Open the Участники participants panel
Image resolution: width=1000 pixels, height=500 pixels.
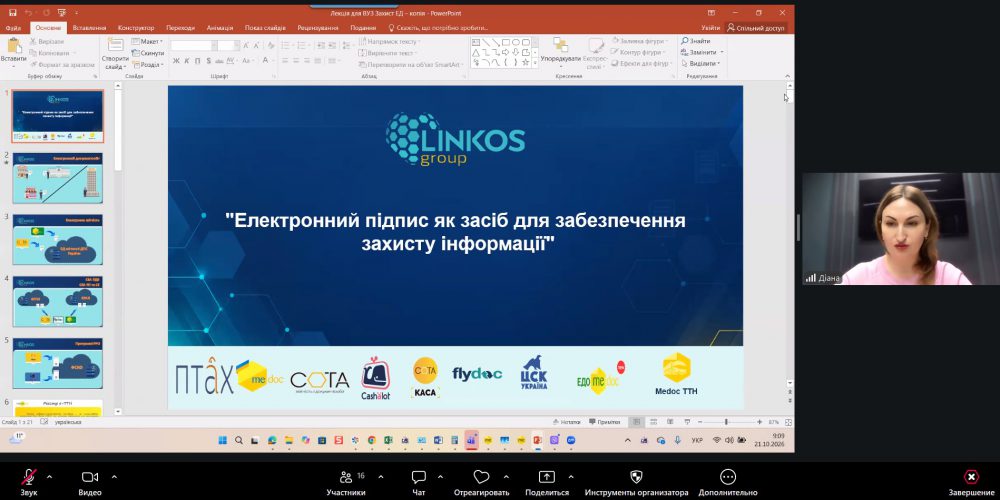pos(346,483)
